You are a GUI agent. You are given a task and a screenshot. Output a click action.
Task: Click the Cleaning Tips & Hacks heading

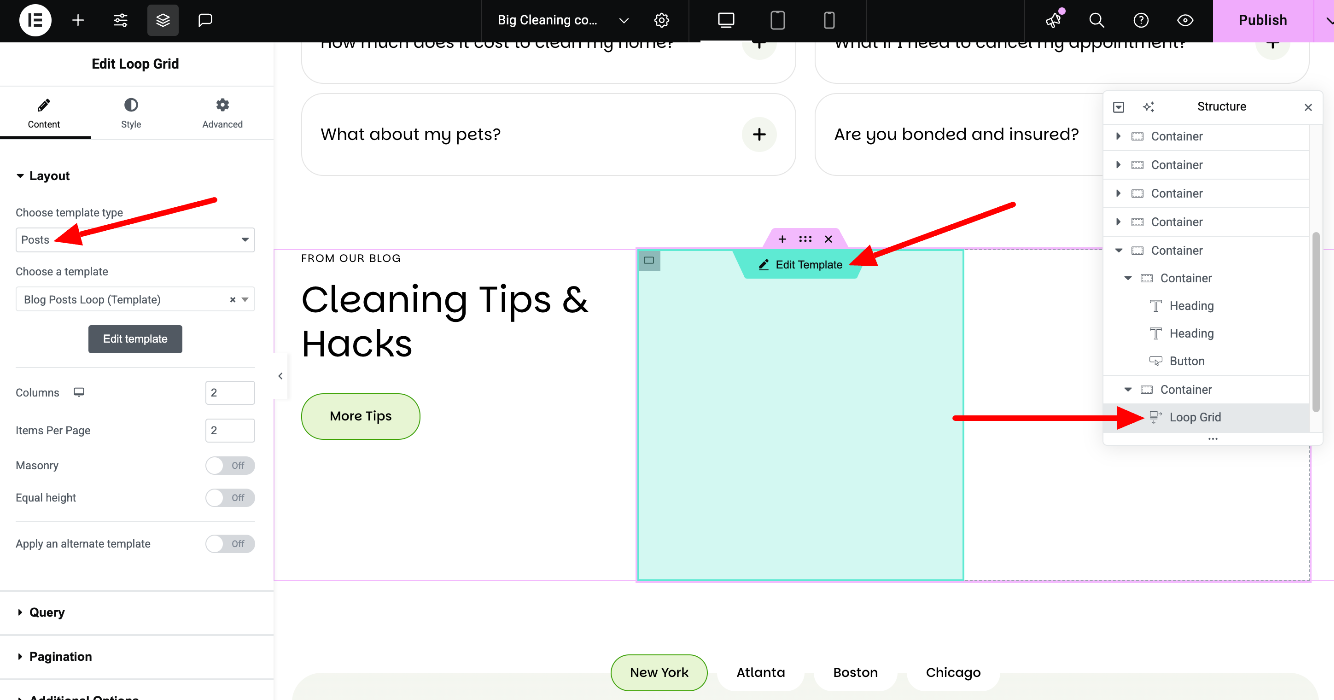click(x=445, y=321)
